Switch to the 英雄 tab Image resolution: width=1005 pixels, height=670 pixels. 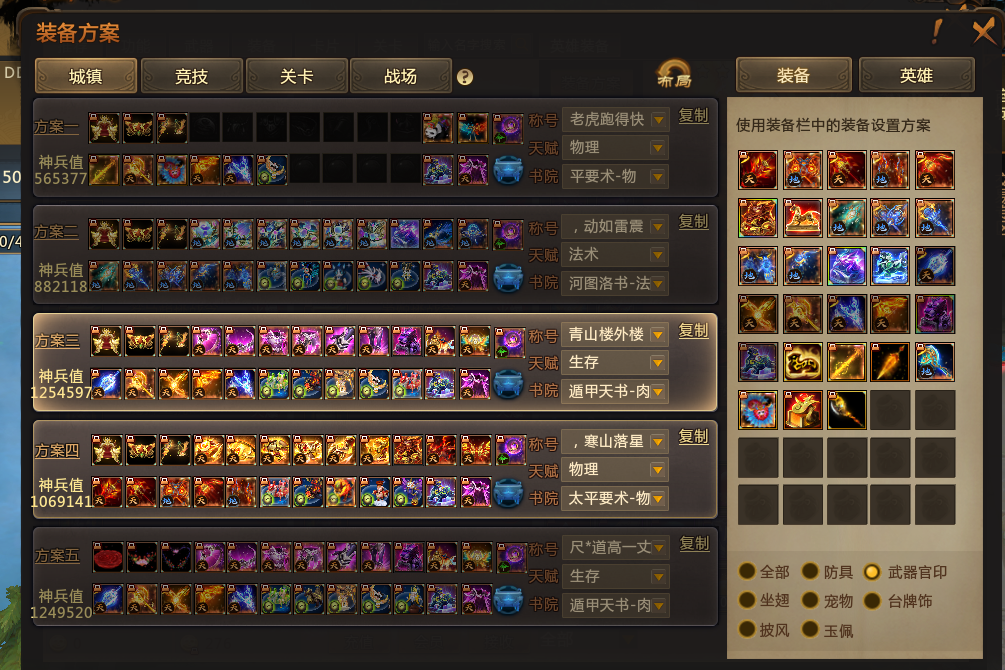(917, 75)
